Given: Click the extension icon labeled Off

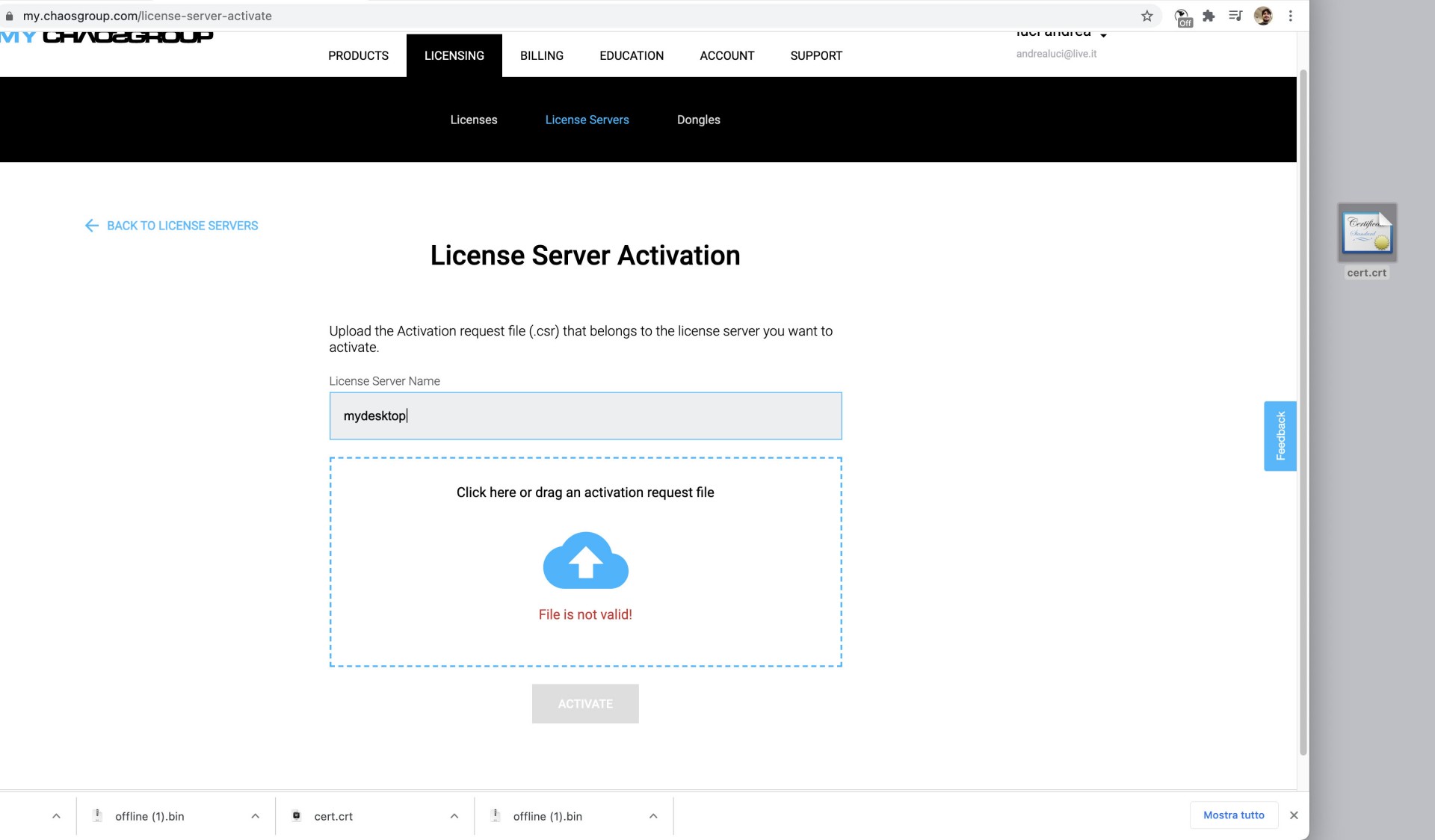Looking at the screenshot, I should (x=1183, y=17).
